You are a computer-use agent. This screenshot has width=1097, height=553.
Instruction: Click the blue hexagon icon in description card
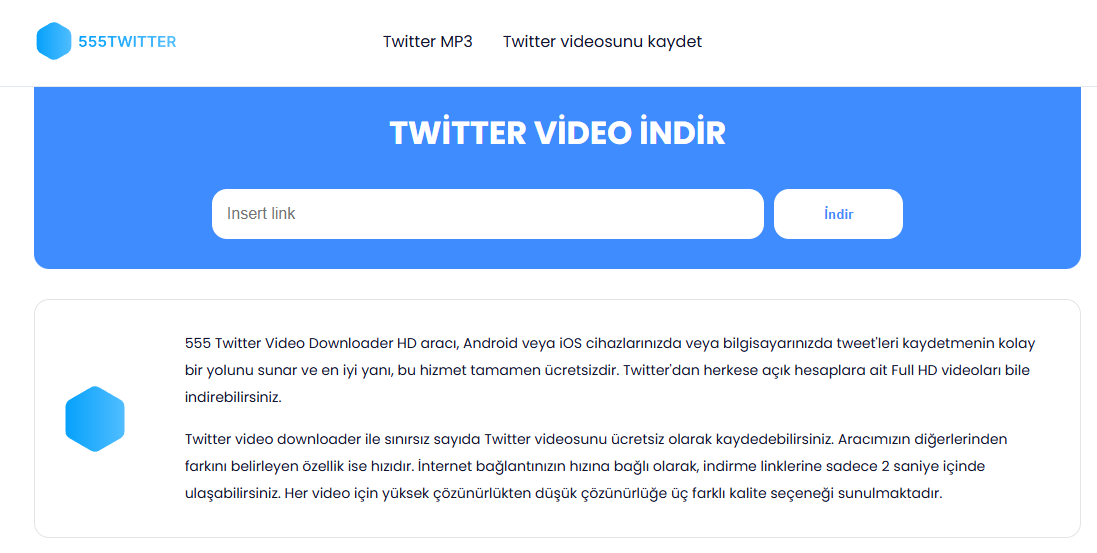pyautogui.click(x=95, y=419)
